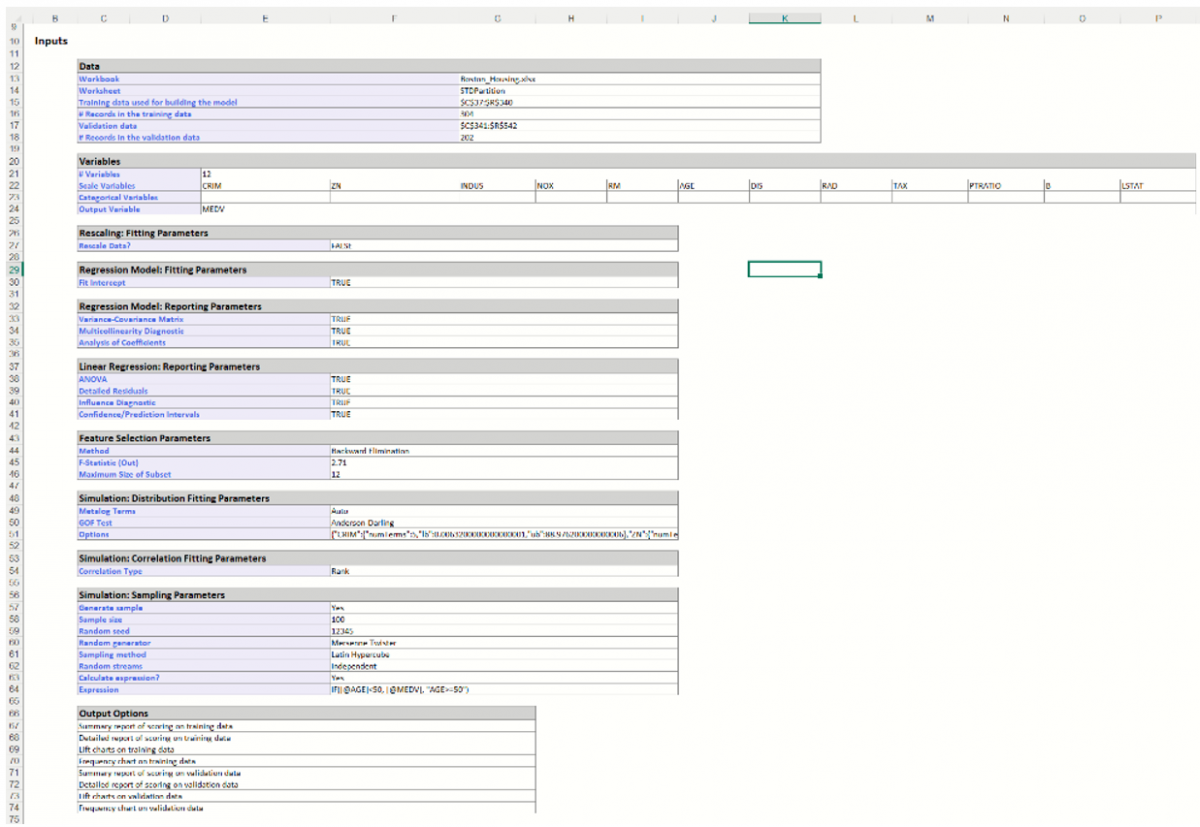Select the Rank correlation type cell
The image size is (1200, 827).
pyautogui.click(x=340, y=571)
